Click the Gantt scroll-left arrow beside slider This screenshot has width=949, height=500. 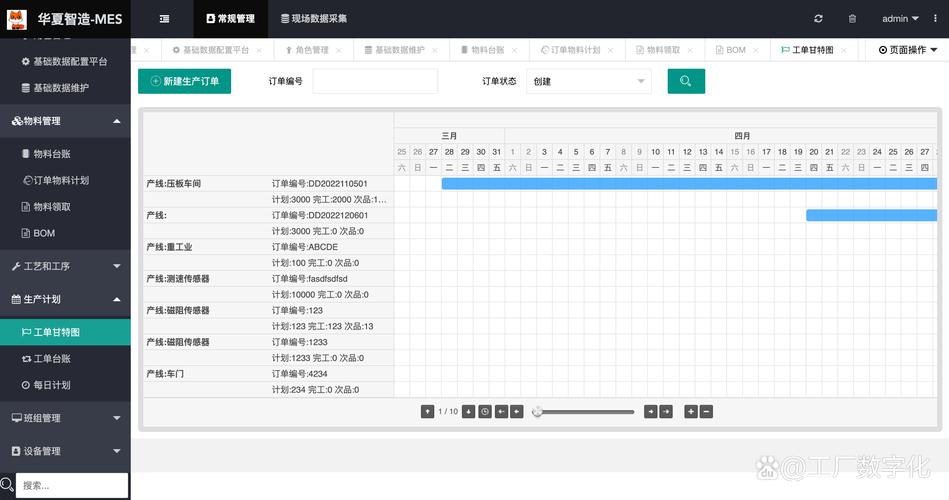516,412
